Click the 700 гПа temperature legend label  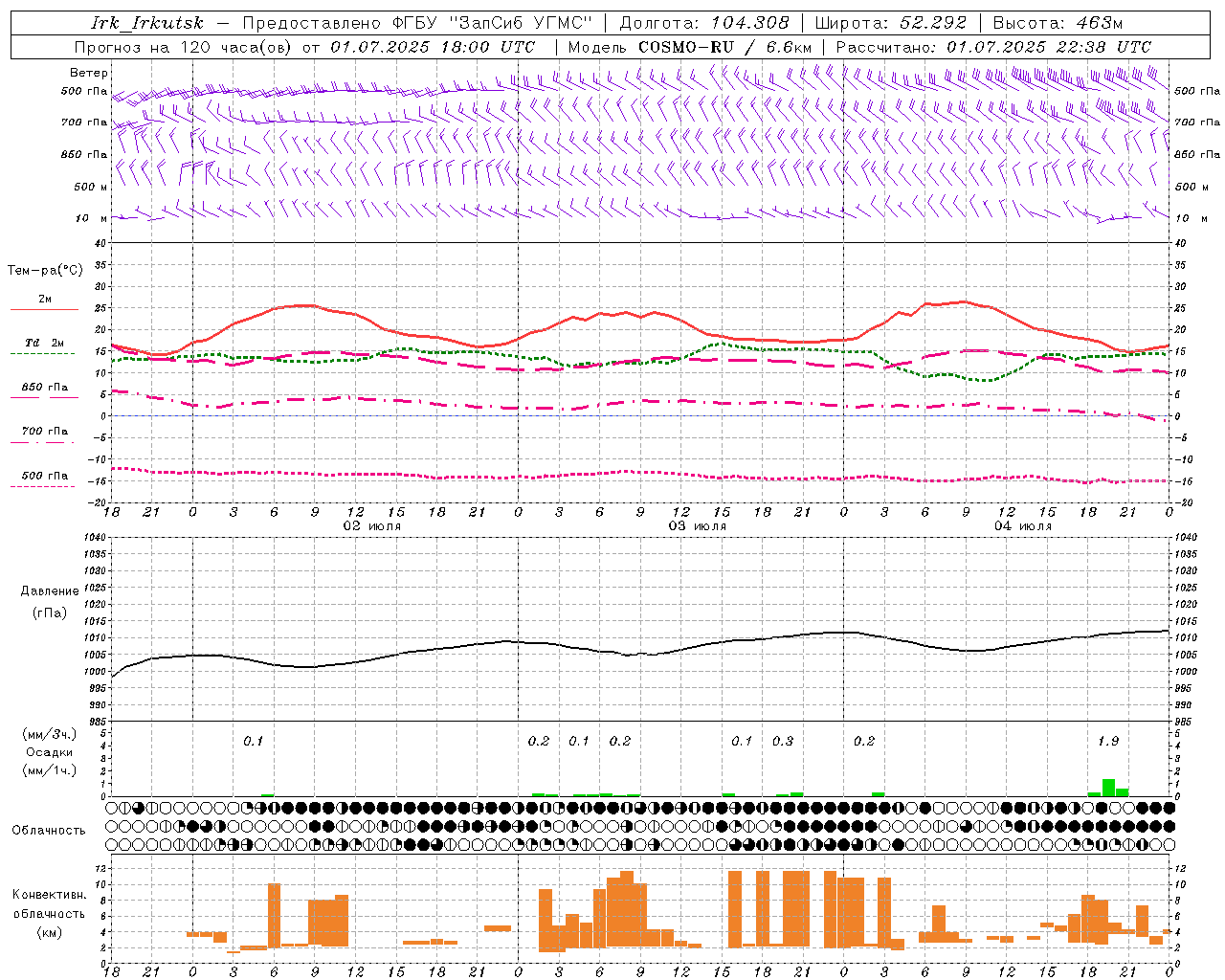(45, 431)
